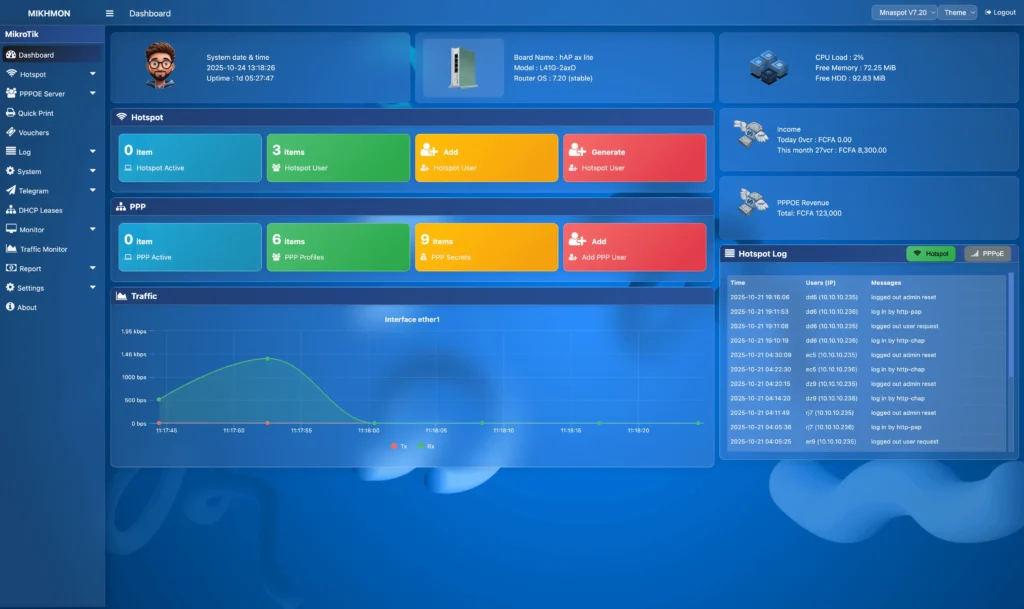Image resolution: width=1024 pixels, height=609 pixels.
Task: Click the Logout link
Action: click(x=1001, y=13)
